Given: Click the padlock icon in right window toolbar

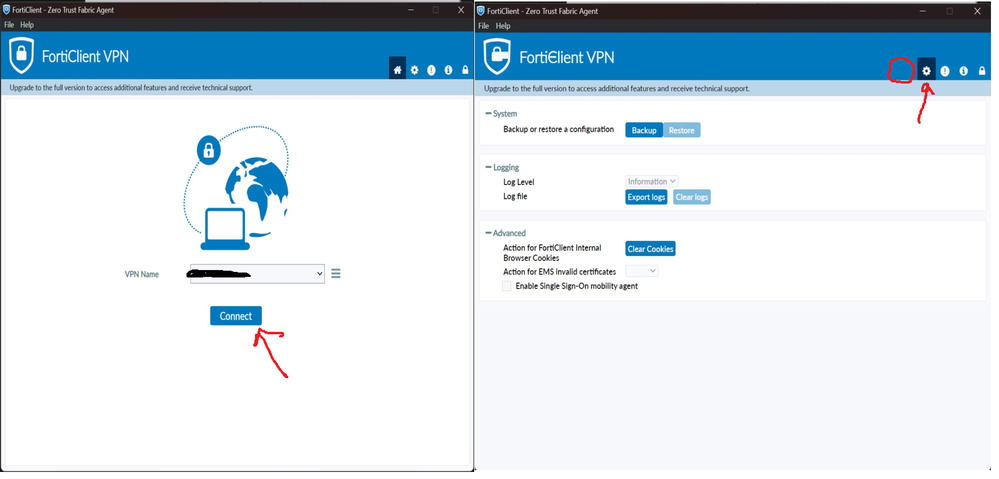Looking at the screenshot, I should click(982, 71).
